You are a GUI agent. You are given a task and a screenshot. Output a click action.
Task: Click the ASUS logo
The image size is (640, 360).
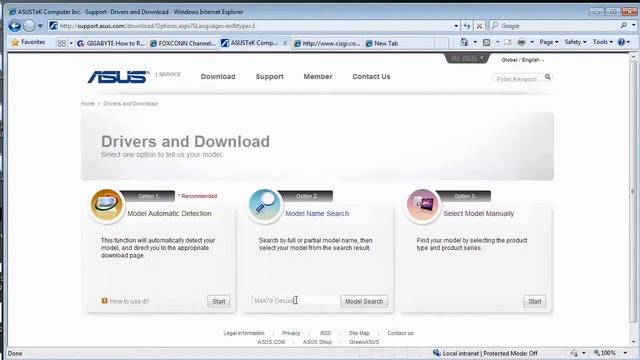[118, 76]
